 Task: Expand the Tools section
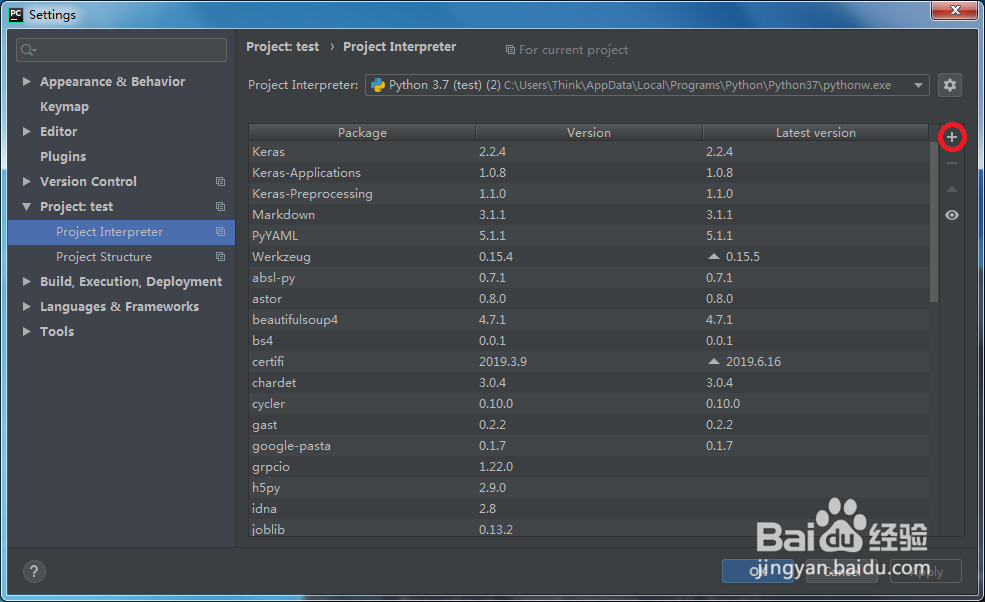tap(26, 331)
